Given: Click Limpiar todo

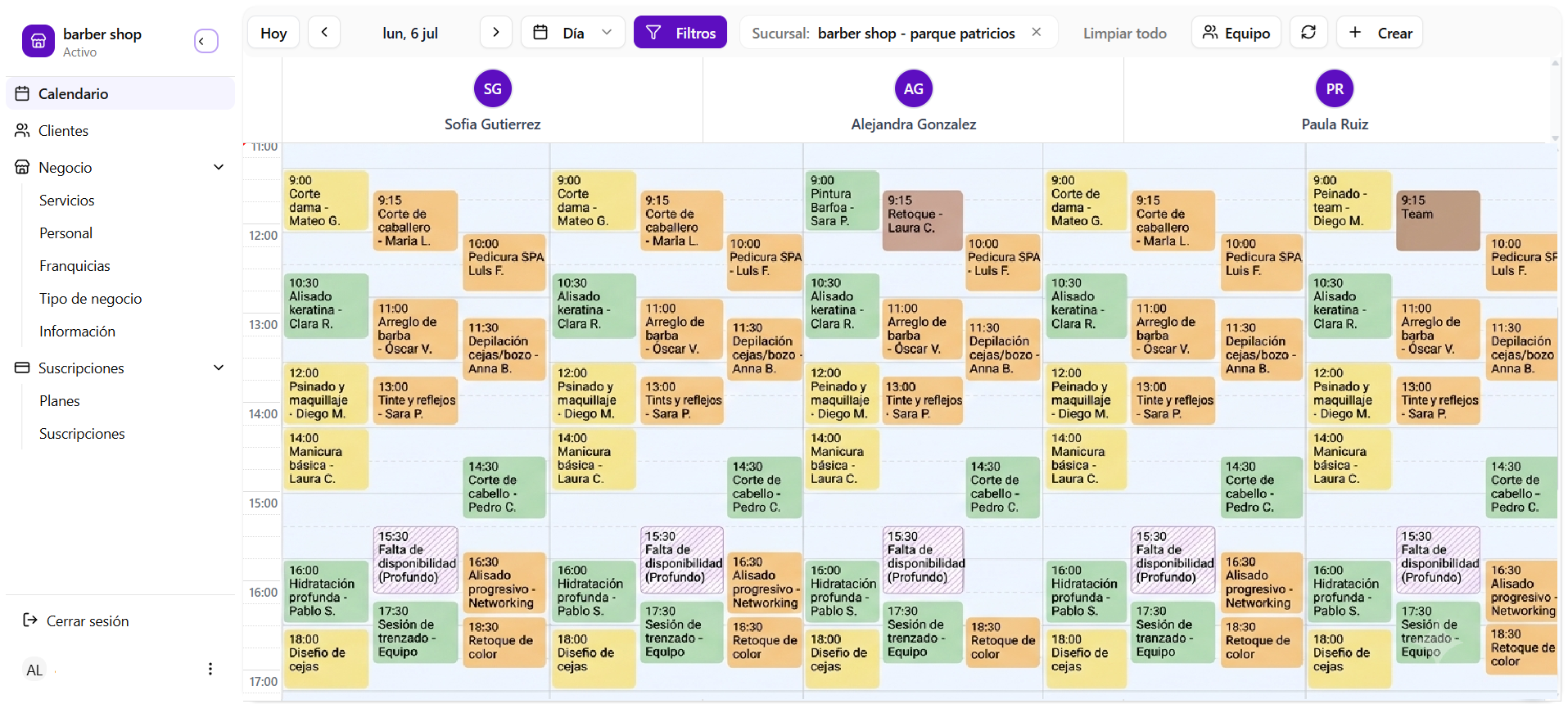Looking at the screenshot, I should [x=1125, y=33].
